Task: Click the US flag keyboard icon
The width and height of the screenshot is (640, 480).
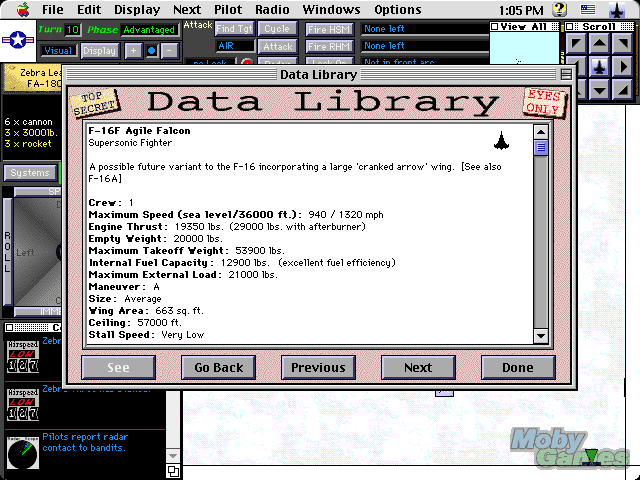Action: 588,9
